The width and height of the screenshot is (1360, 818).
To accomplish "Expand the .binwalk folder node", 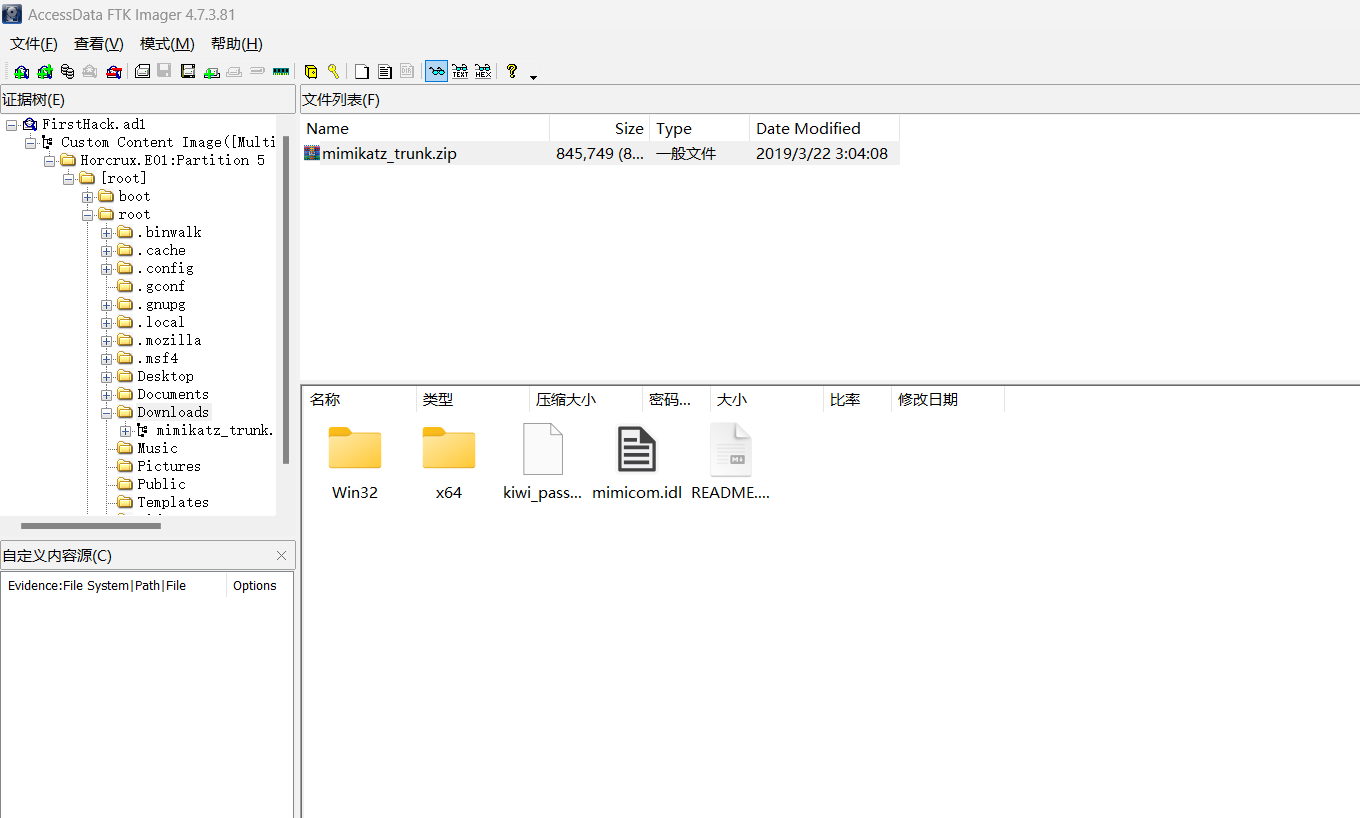I will tap(106, 233).
